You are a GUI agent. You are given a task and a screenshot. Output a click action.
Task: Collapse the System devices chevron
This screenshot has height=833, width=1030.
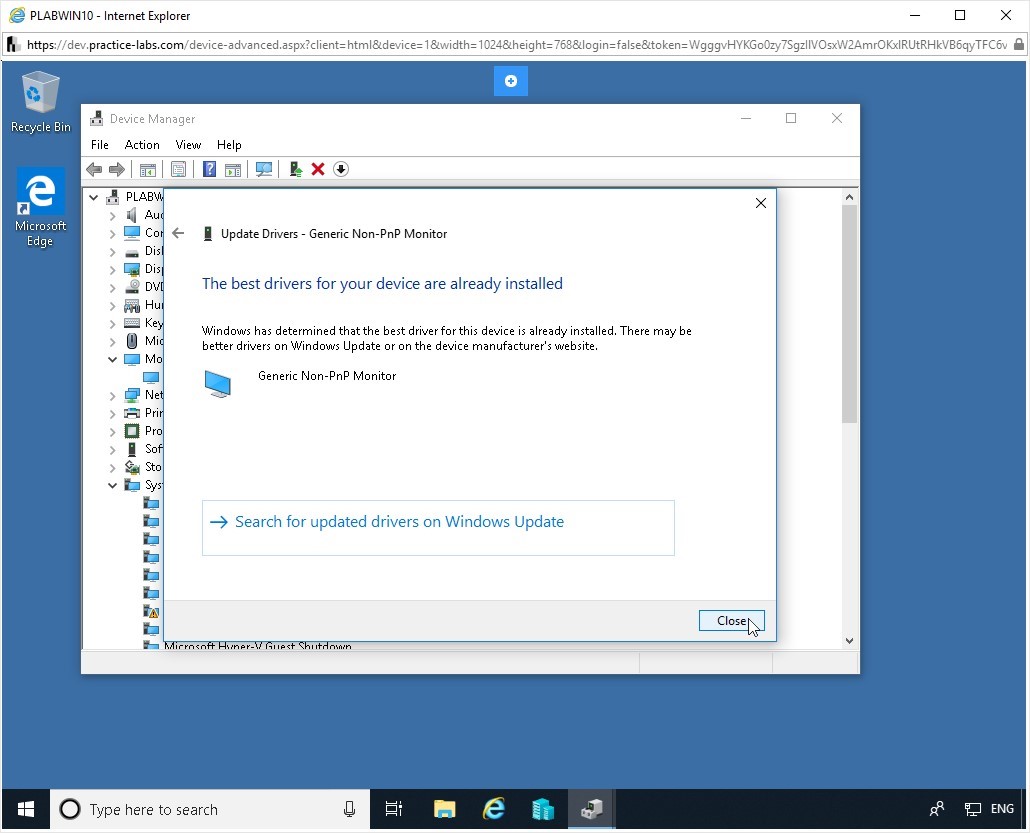coord(112,485)
